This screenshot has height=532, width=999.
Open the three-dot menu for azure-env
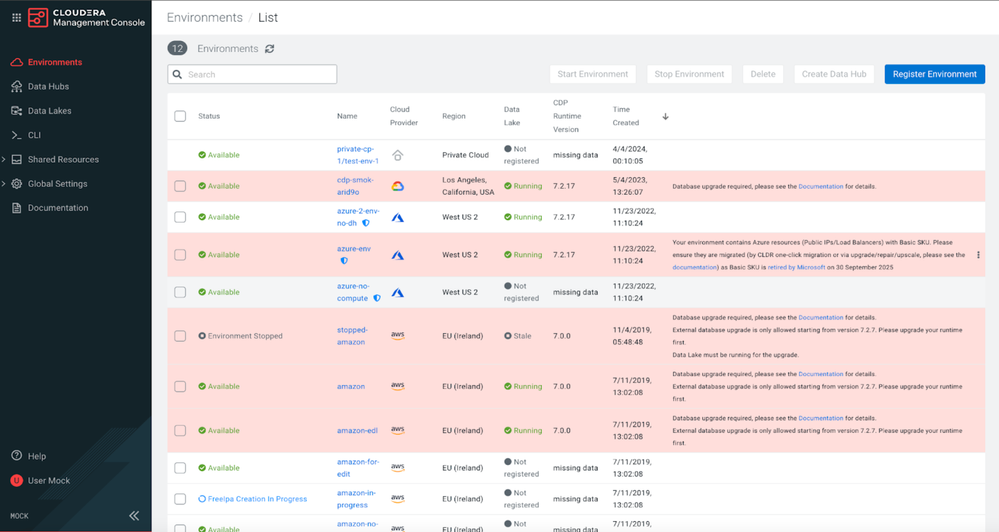(x=978, y=255)
